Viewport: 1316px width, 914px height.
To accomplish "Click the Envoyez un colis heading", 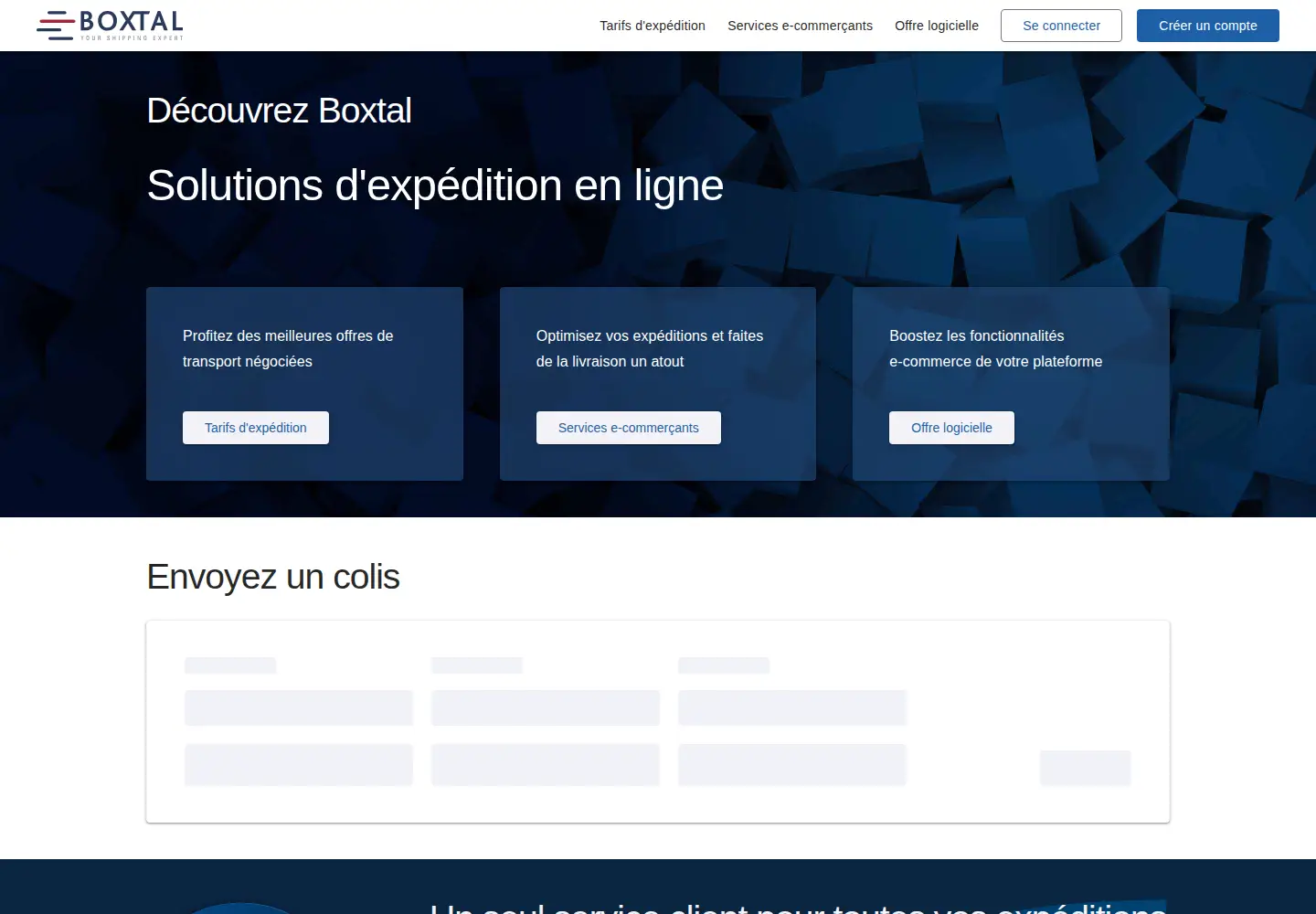I will 273,577.
